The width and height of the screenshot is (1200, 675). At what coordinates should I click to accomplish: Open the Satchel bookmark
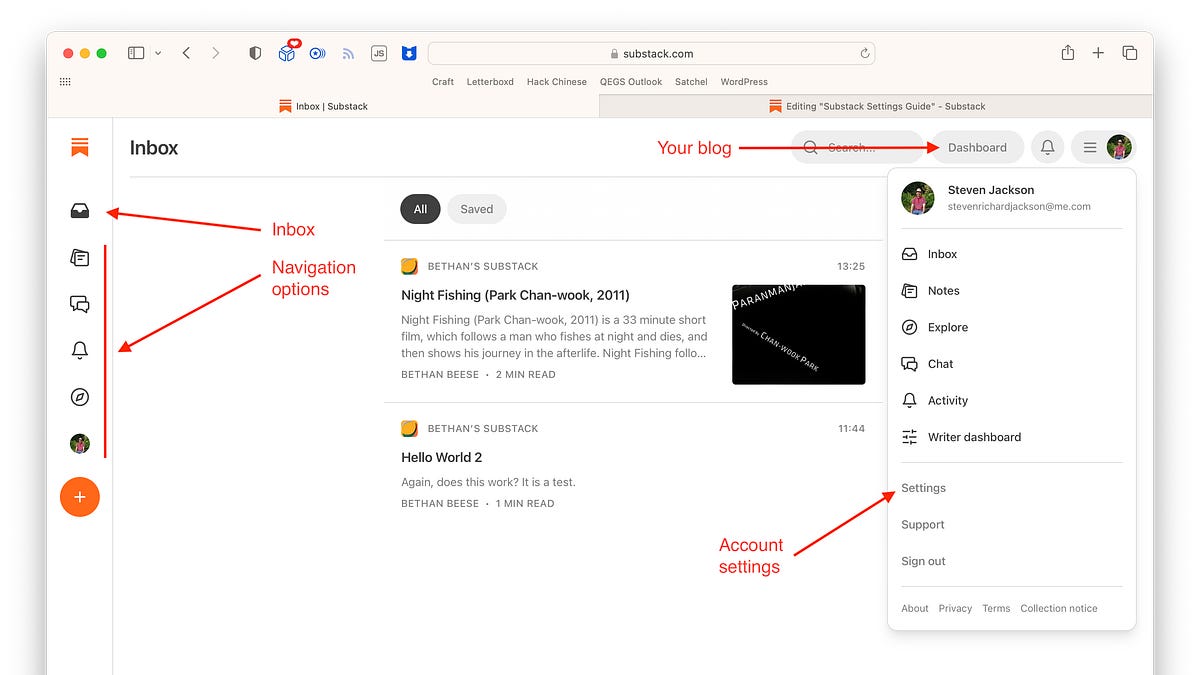point(691,82)
